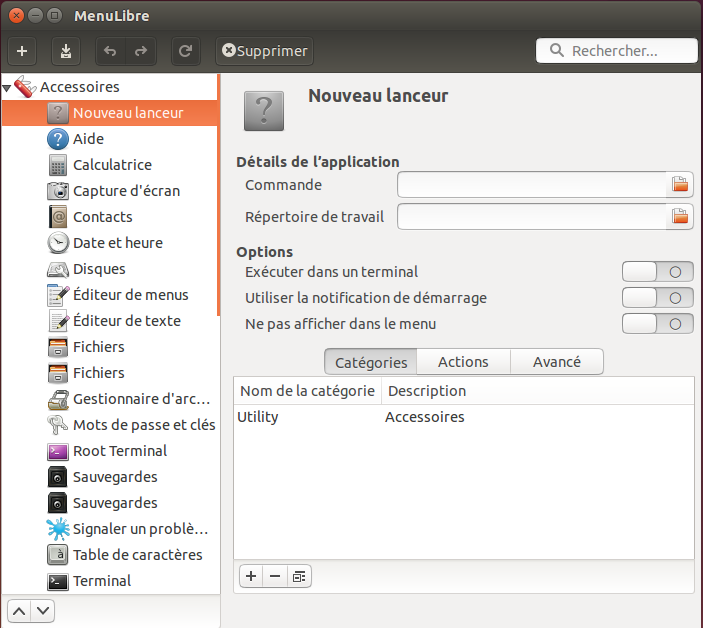Click the Rechercher search field
Screen dimensions: 703x628
pos(616,51)
